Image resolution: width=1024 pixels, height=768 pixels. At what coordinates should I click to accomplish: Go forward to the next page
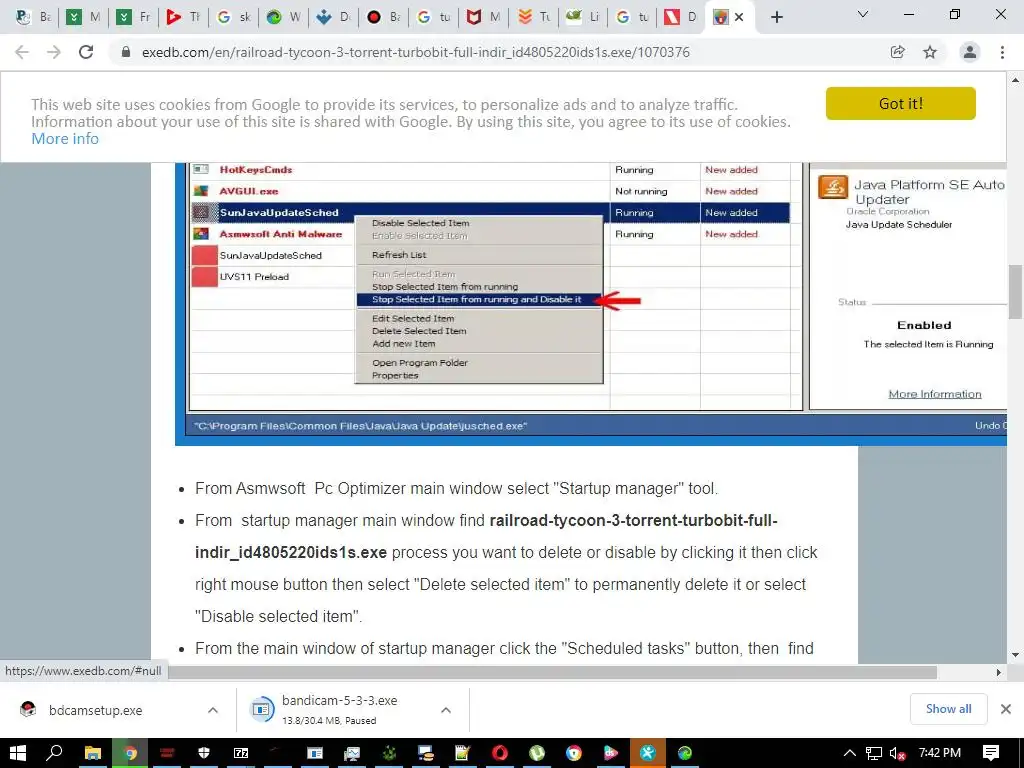54,52
